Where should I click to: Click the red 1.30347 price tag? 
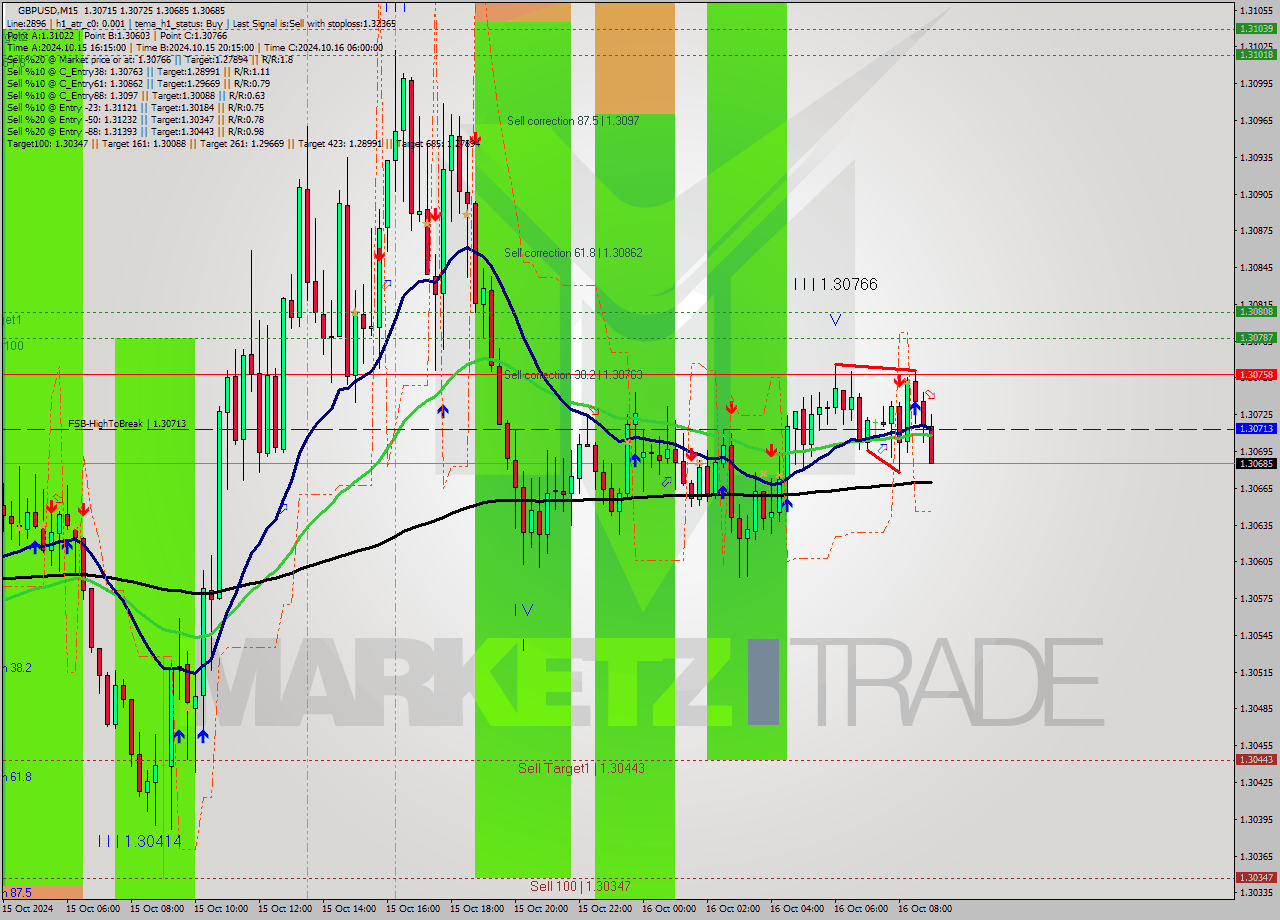(x=1255, y=877)
